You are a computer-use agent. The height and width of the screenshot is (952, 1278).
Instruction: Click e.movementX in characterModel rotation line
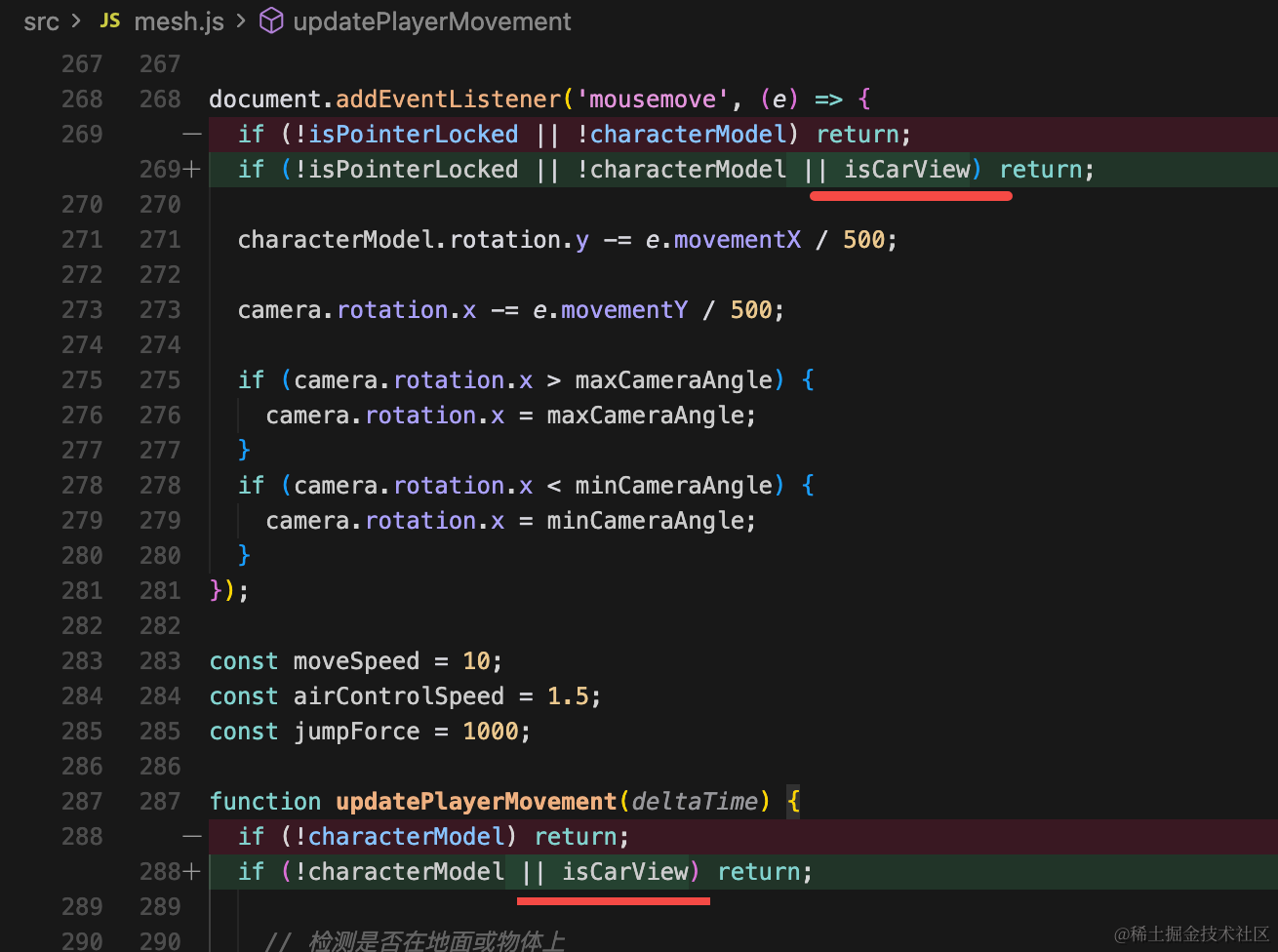pos(724,239)
